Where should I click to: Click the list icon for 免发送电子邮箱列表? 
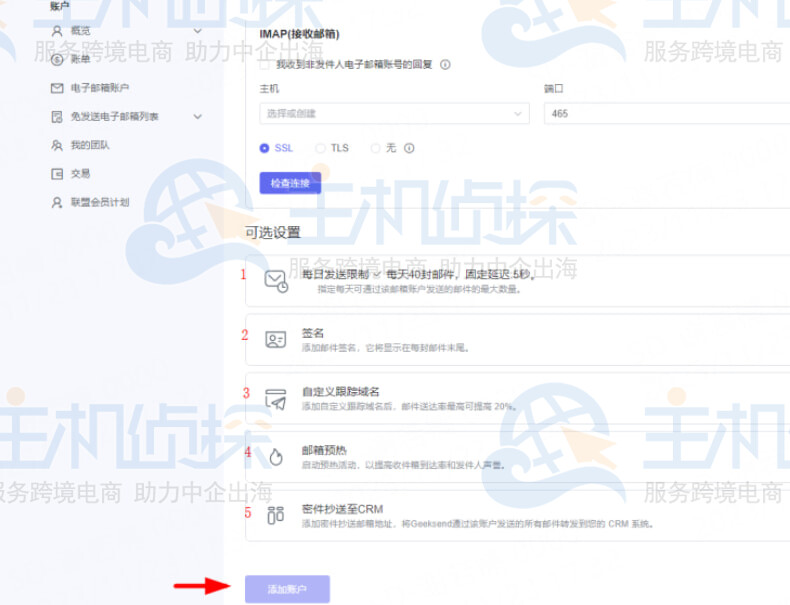pos(57,117)
